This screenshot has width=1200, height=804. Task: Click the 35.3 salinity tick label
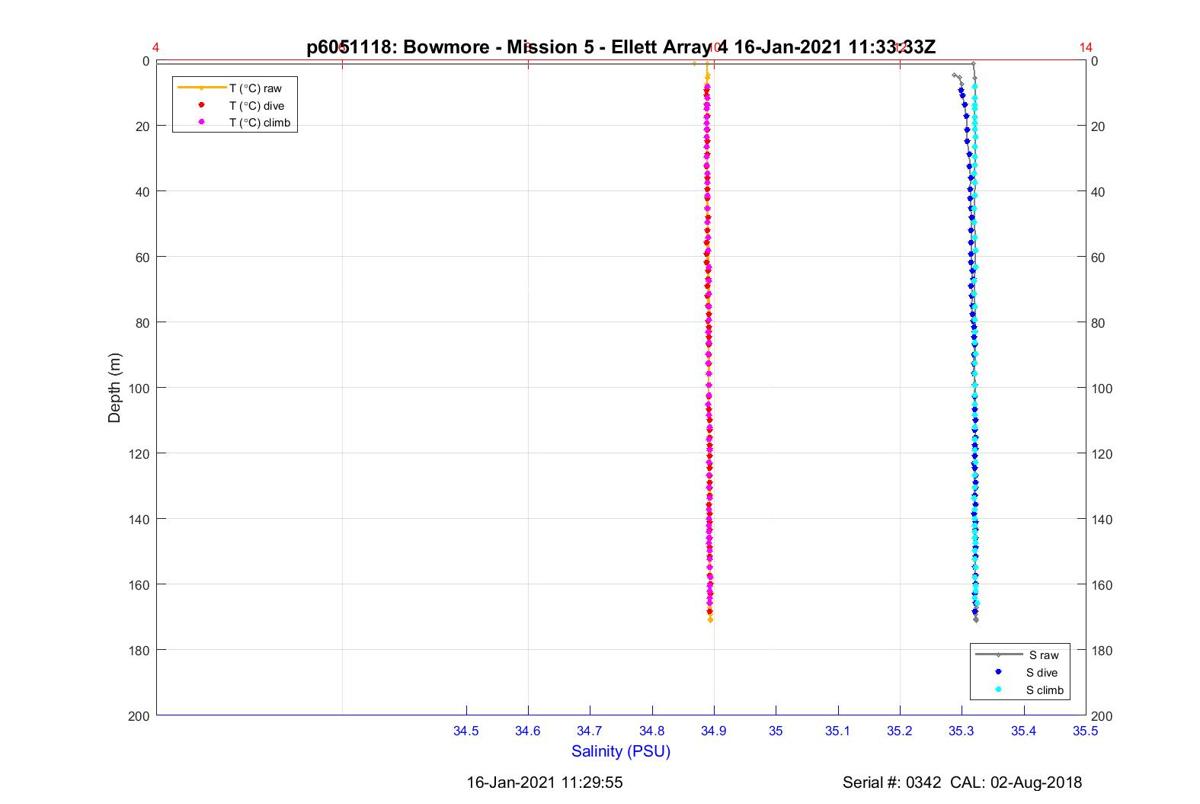tap(962, 732)
